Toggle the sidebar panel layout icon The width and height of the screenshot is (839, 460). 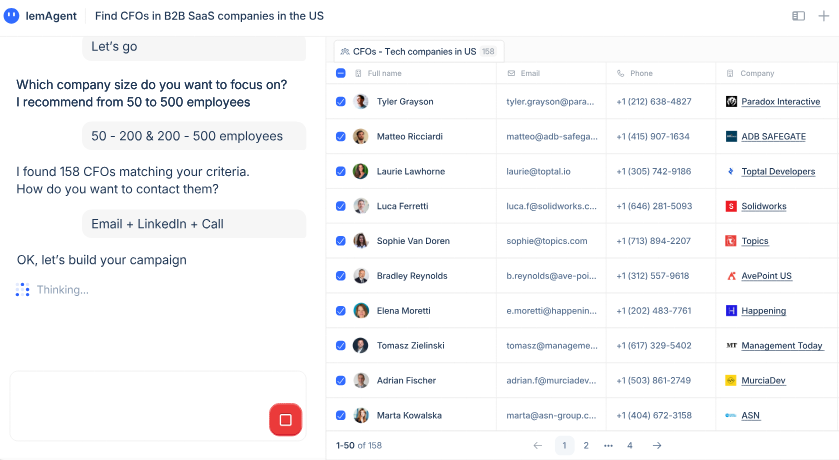click(798, 16)
